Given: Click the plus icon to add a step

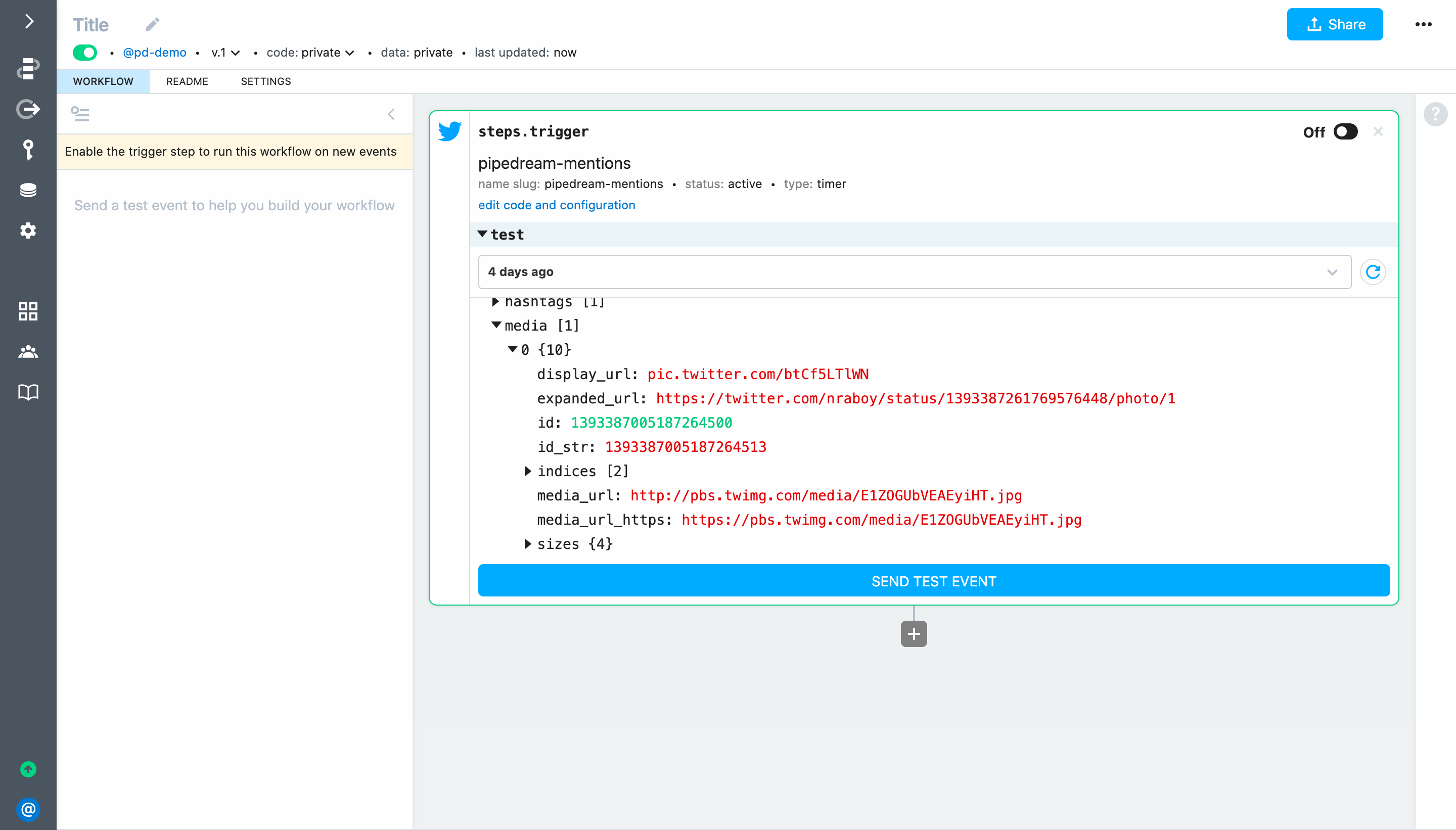Looking at the screenshot, I should coord(913,634).
